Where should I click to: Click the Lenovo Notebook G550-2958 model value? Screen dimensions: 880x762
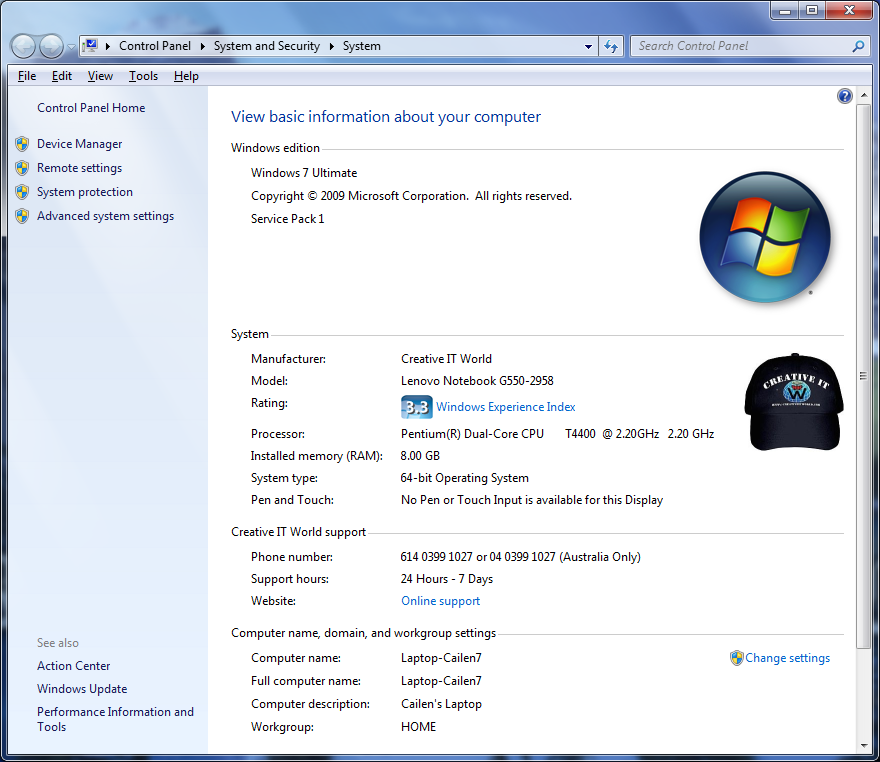click(477, 381)
